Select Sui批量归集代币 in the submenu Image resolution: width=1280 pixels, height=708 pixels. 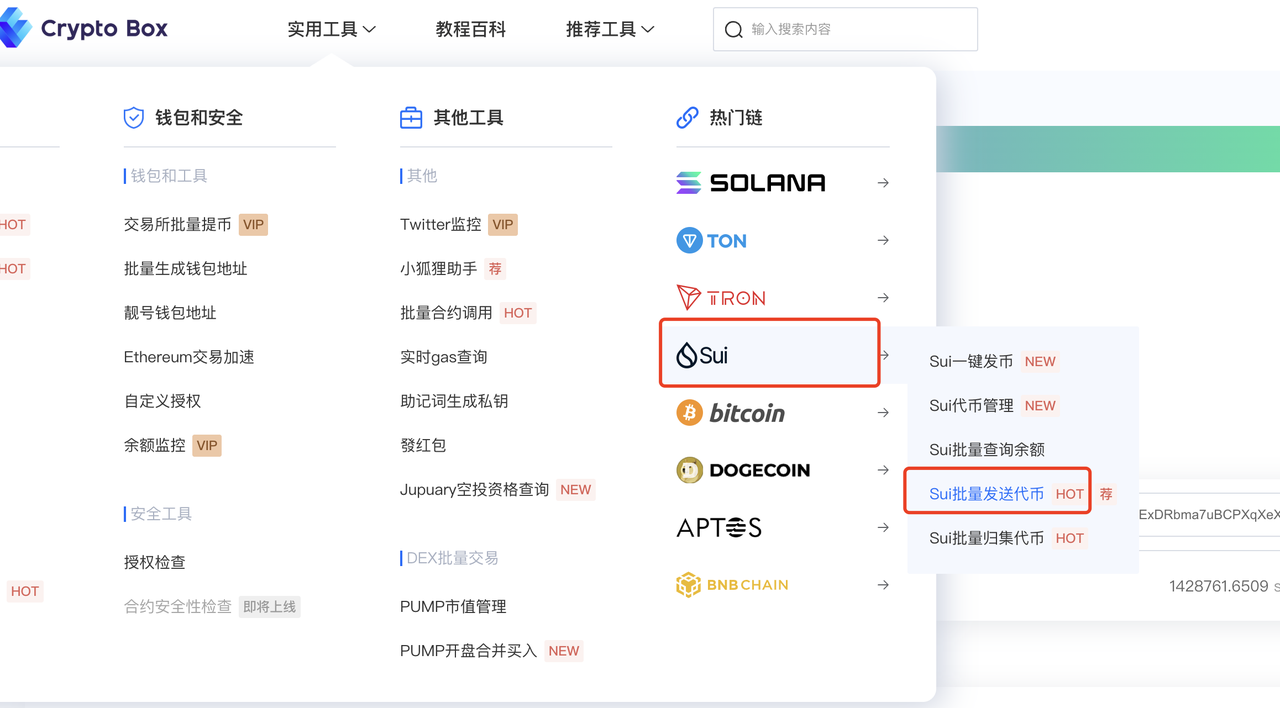987,538
